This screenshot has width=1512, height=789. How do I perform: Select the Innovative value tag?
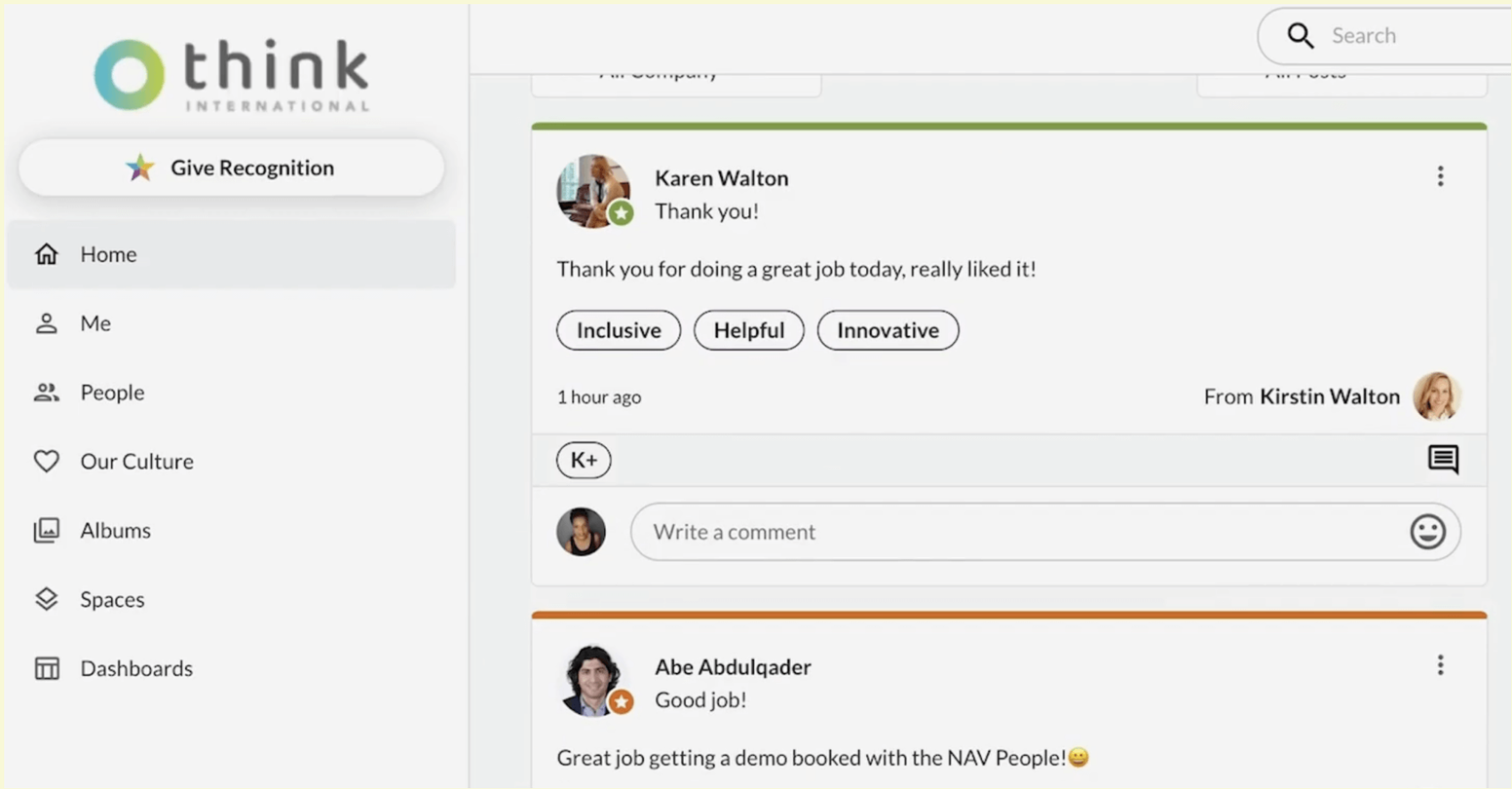888,330
